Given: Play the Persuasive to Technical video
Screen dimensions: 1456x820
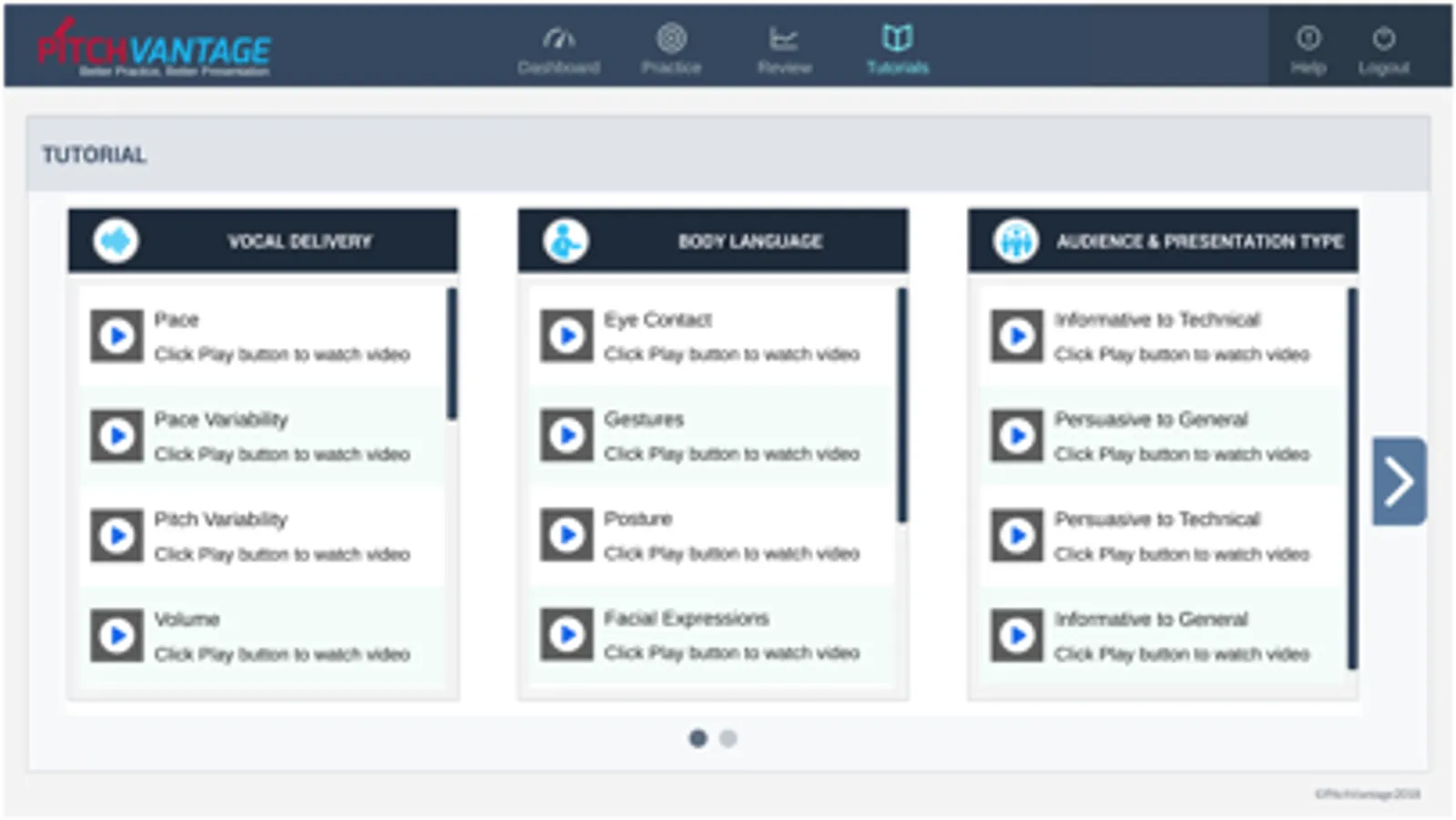Looking at the screenshot, I should tap(1017, 536).
